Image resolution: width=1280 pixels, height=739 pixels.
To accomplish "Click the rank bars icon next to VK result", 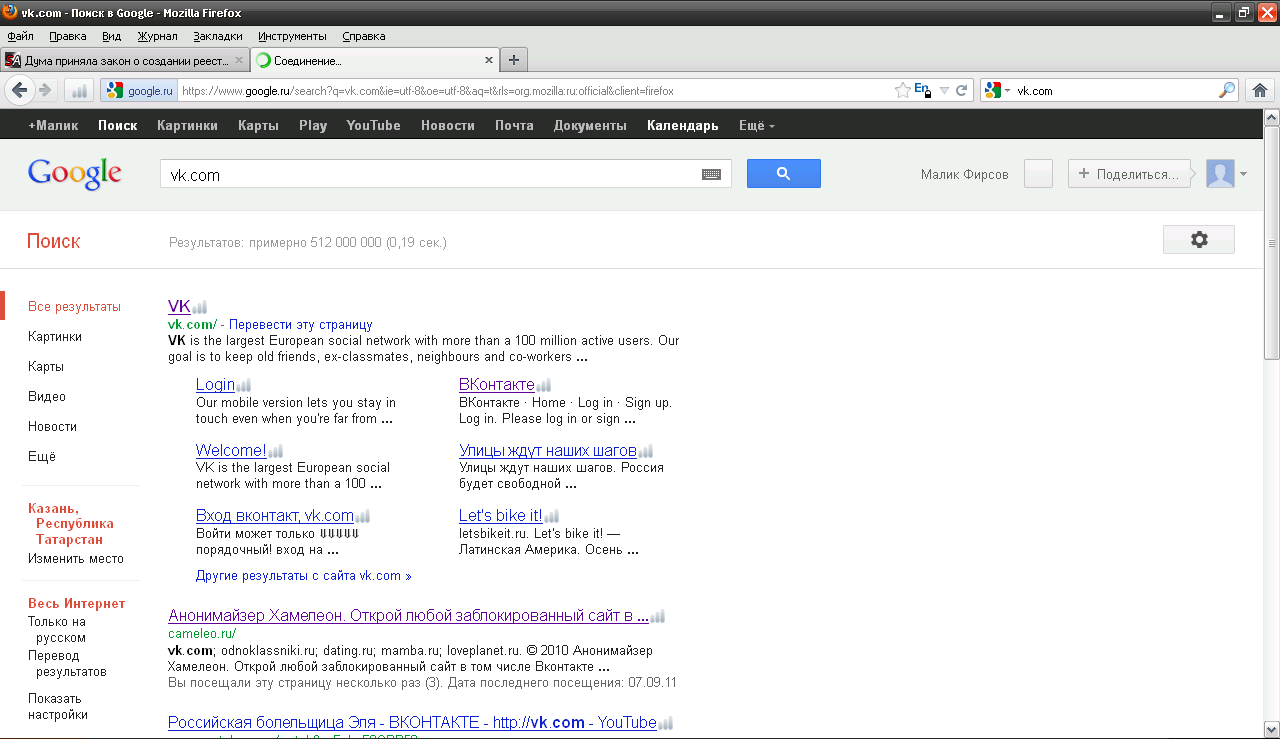I will coord(199,308).
